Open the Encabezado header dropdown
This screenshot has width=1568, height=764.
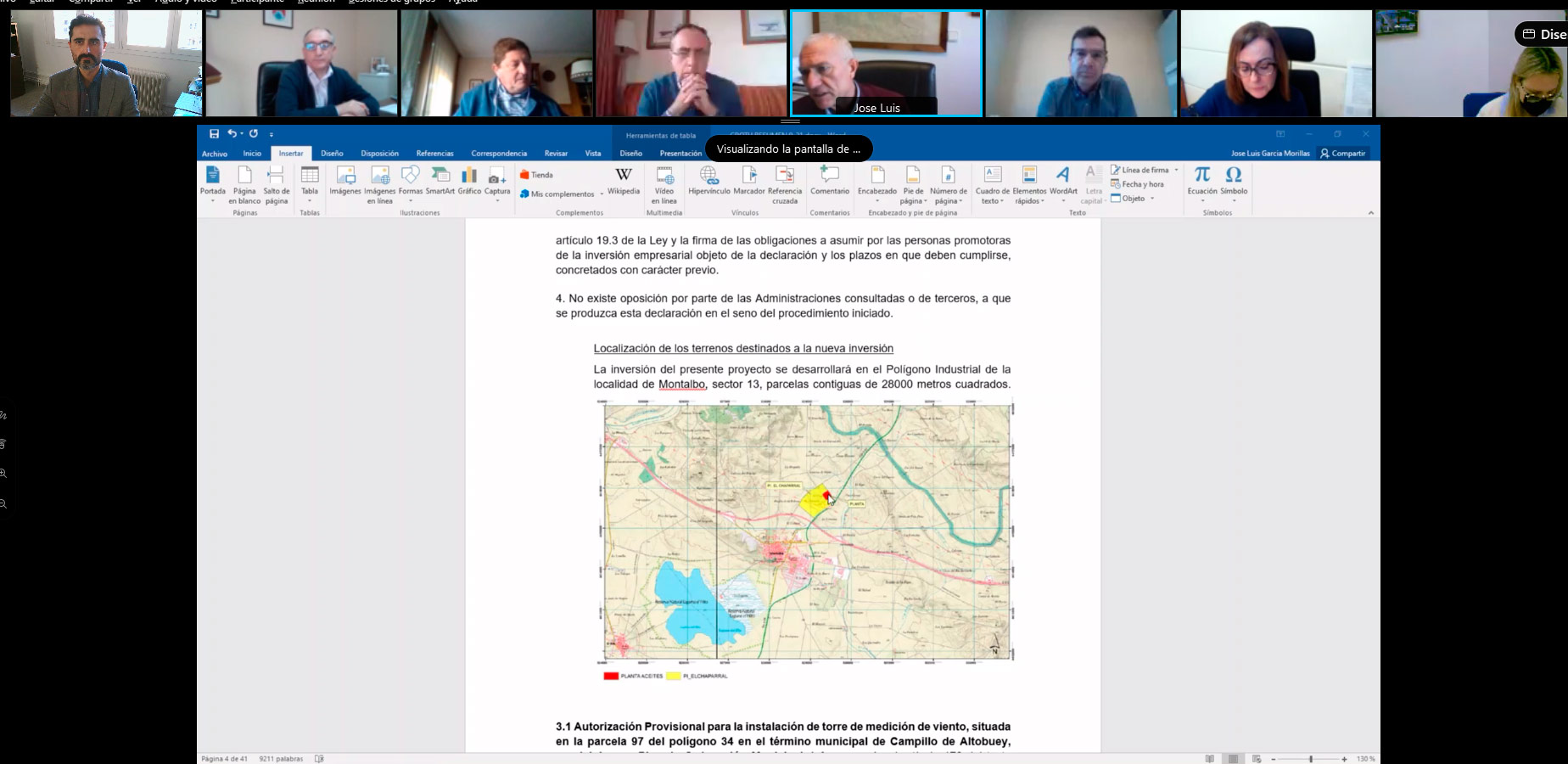[877, 183]
